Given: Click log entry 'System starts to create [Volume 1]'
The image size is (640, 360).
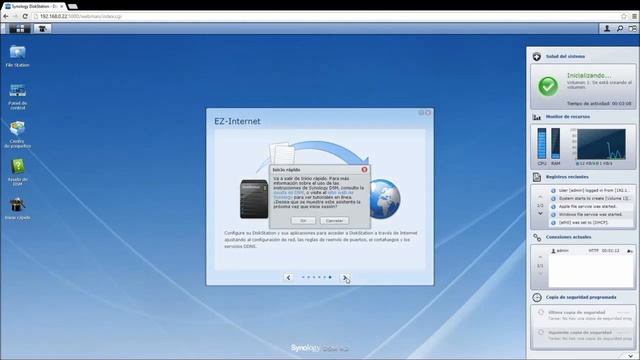Looking at the screenshot, I should [x=591, y=198].
